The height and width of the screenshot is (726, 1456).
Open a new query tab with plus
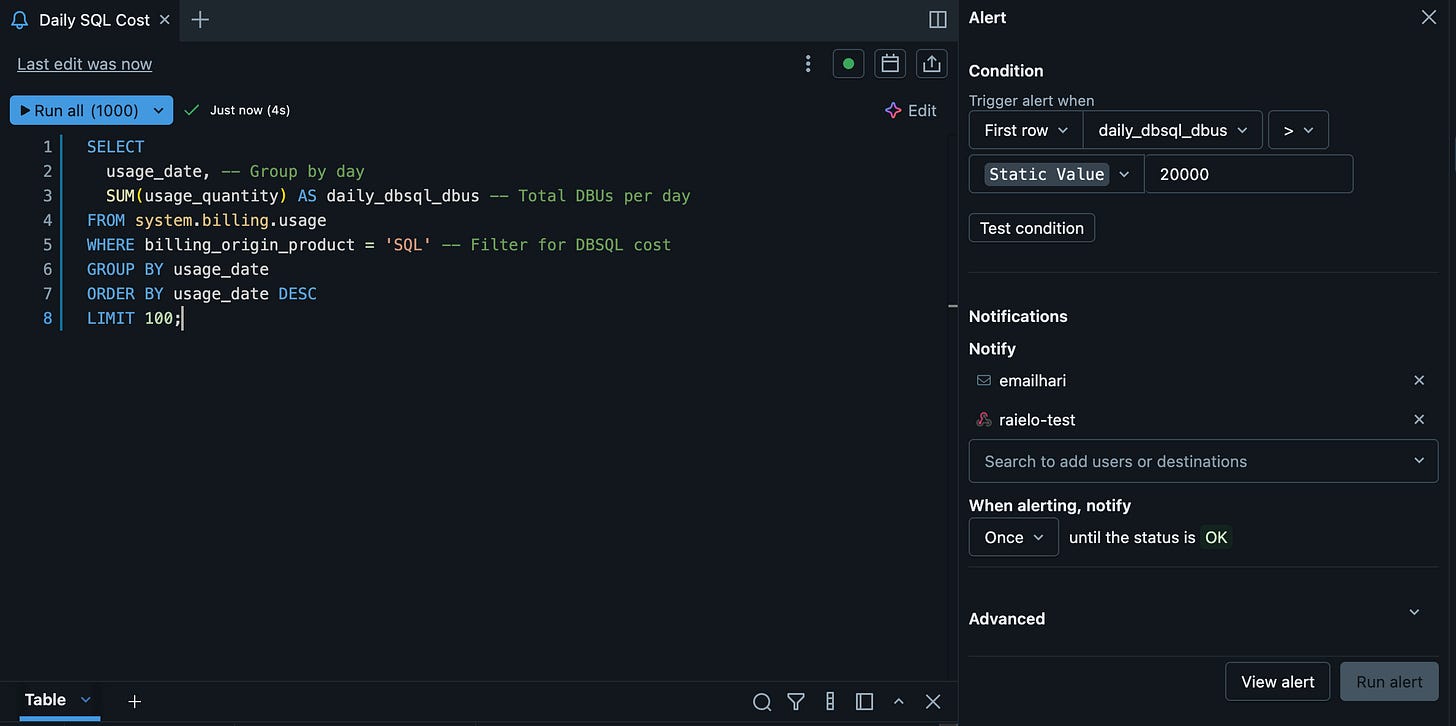200,20
